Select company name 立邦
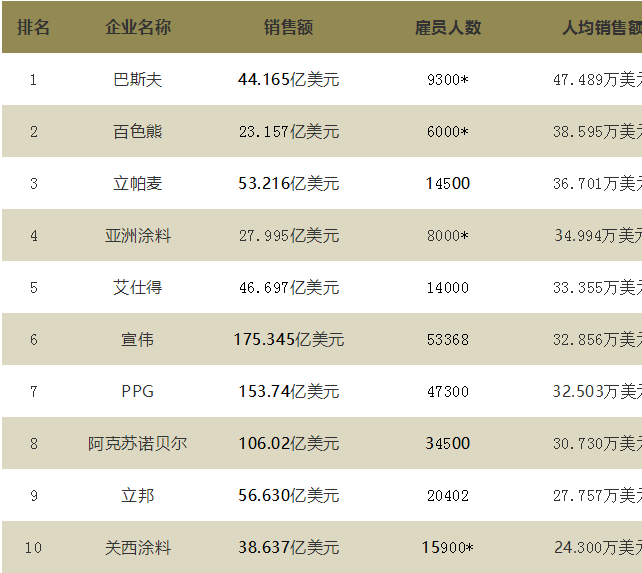642x573 pixels. [x=138, y=495]
